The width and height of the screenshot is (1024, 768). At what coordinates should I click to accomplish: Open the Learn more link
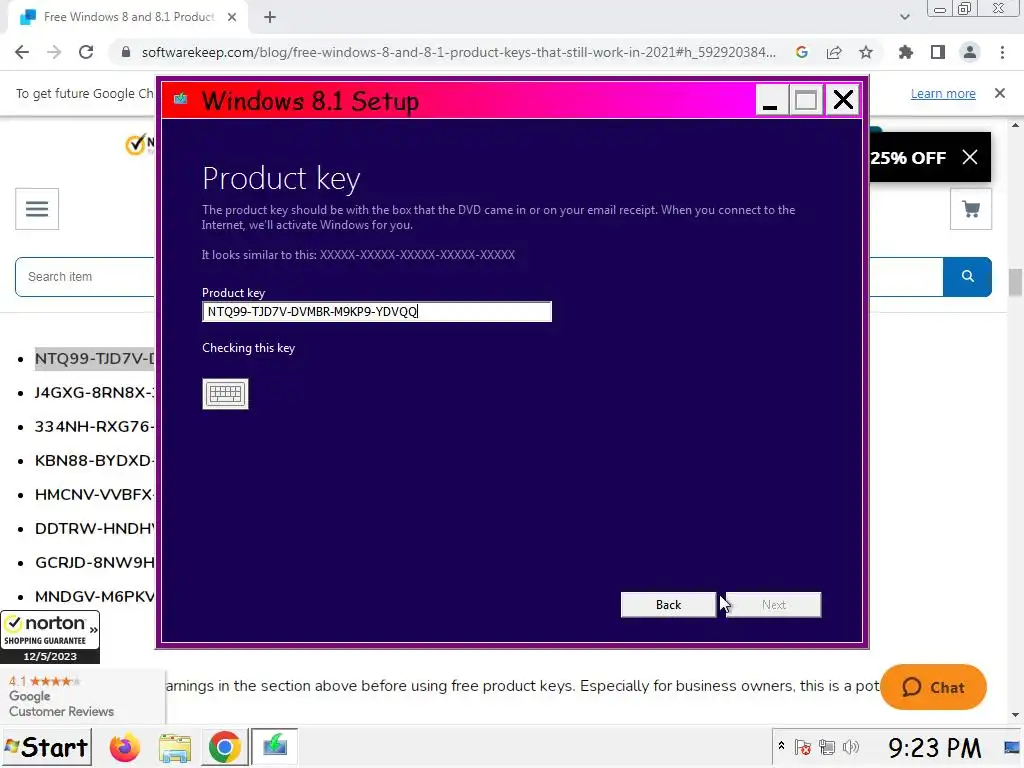943,93
